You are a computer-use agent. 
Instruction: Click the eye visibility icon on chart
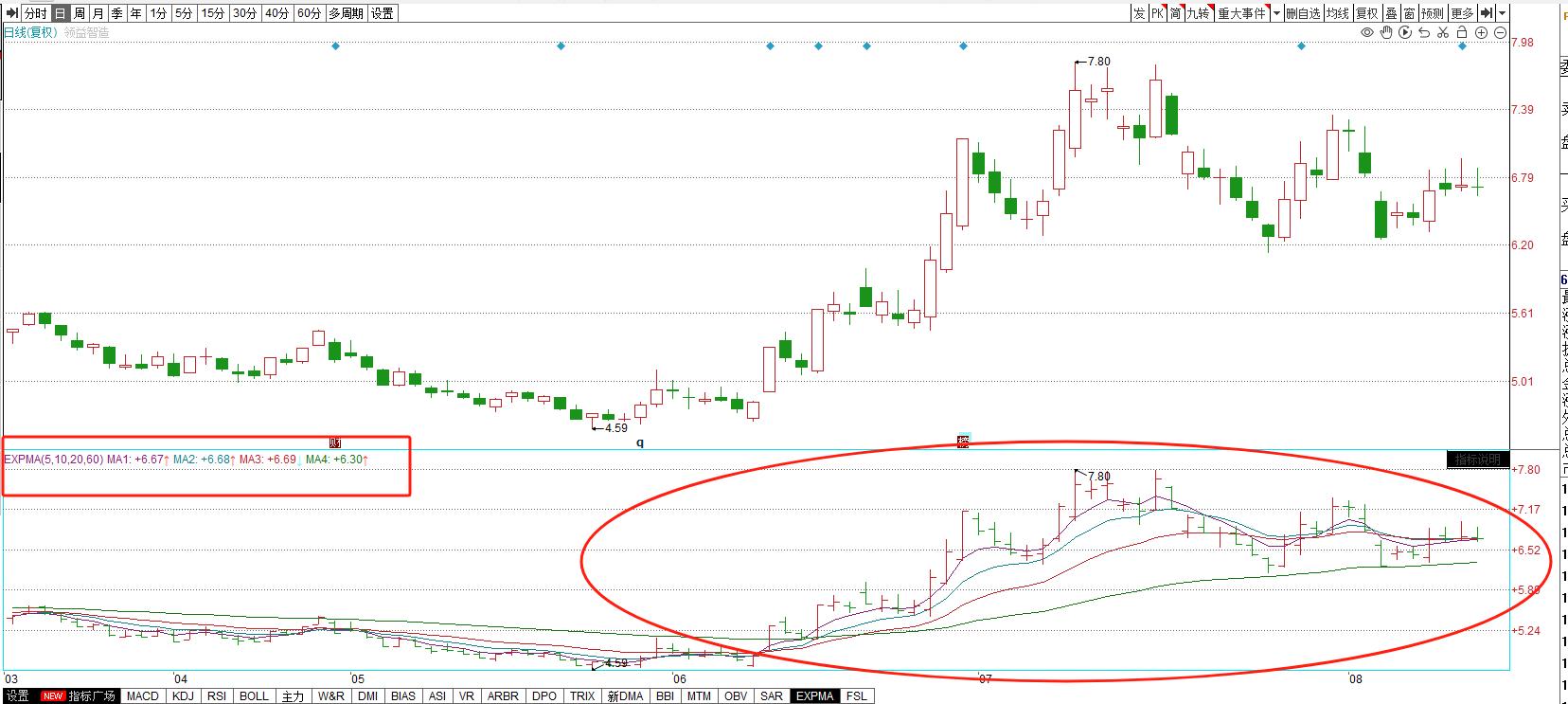point(1367,33)
